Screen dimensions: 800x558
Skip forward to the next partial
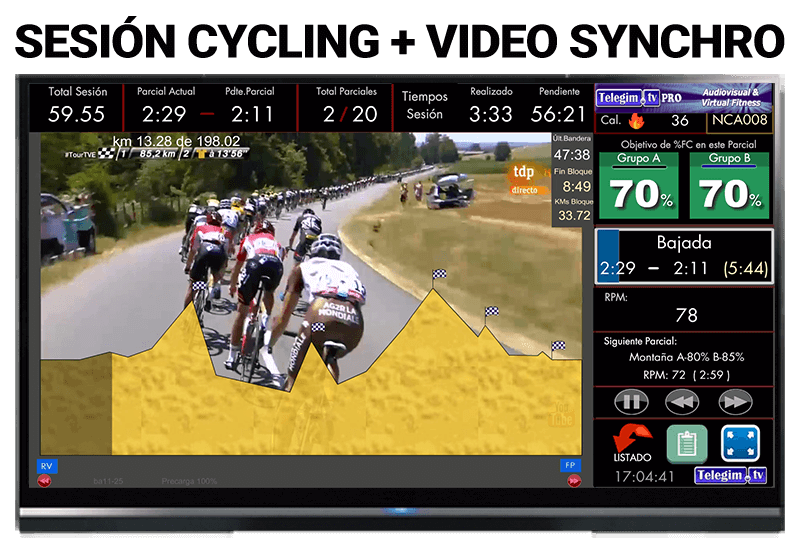pyautogui.click(x=735, y=402)
